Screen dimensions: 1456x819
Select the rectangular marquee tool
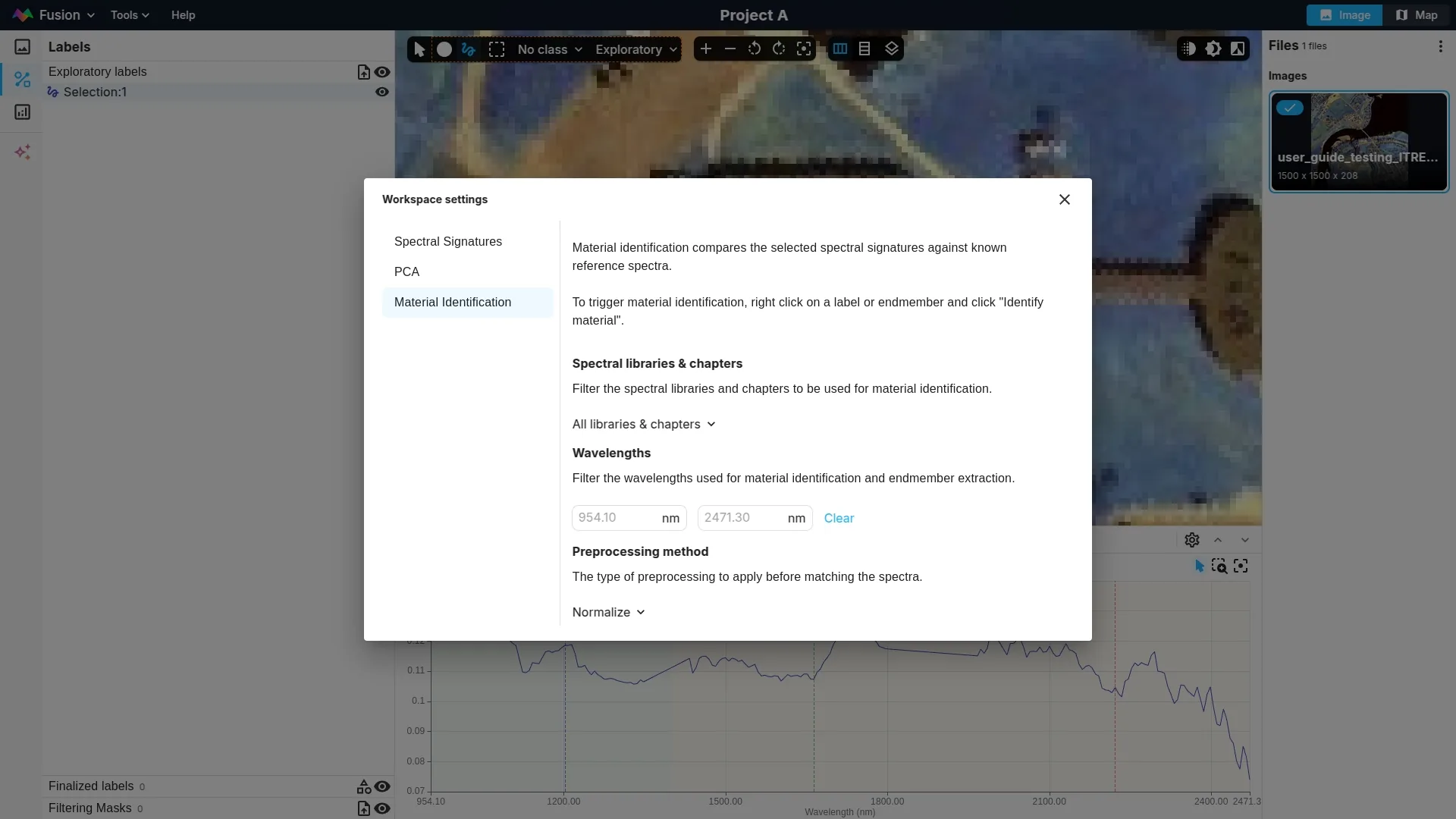click(x=497, y=49)
